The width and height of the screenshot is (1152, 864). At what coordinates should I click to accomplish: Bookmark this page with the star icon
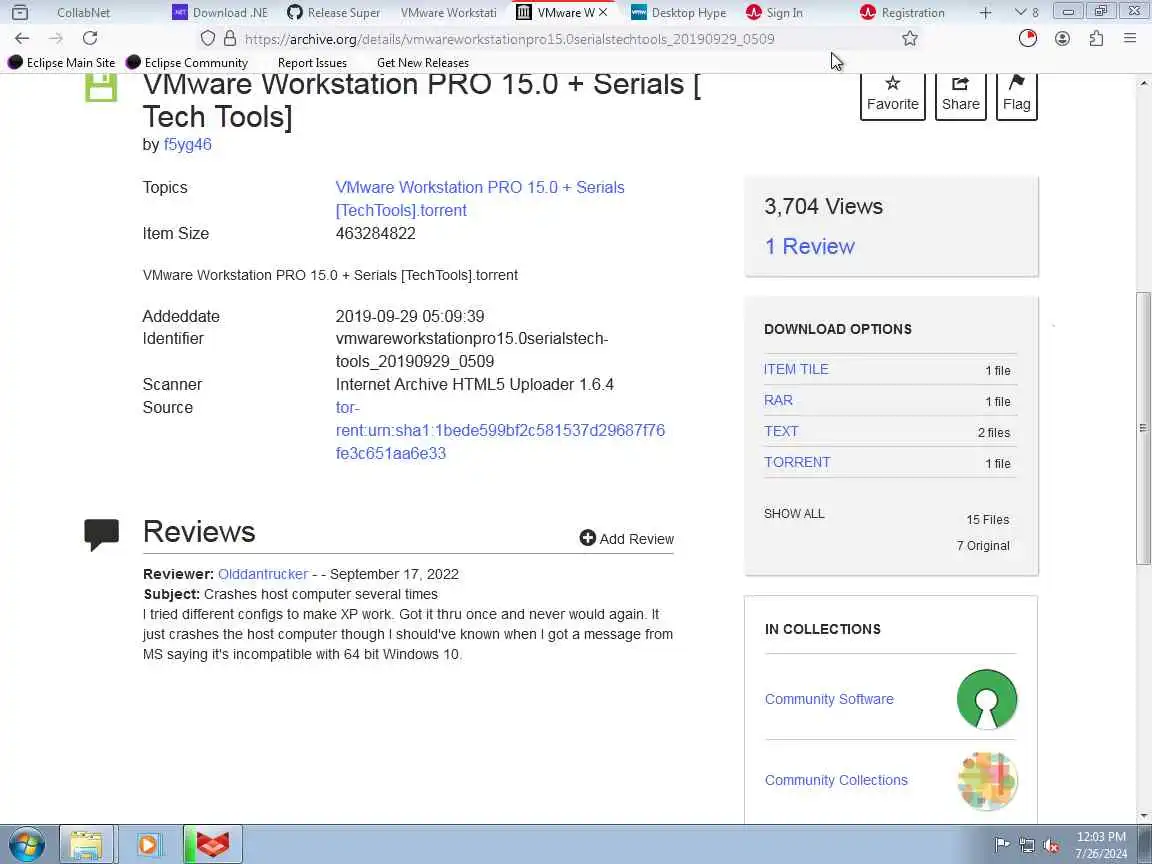[910, 38]
